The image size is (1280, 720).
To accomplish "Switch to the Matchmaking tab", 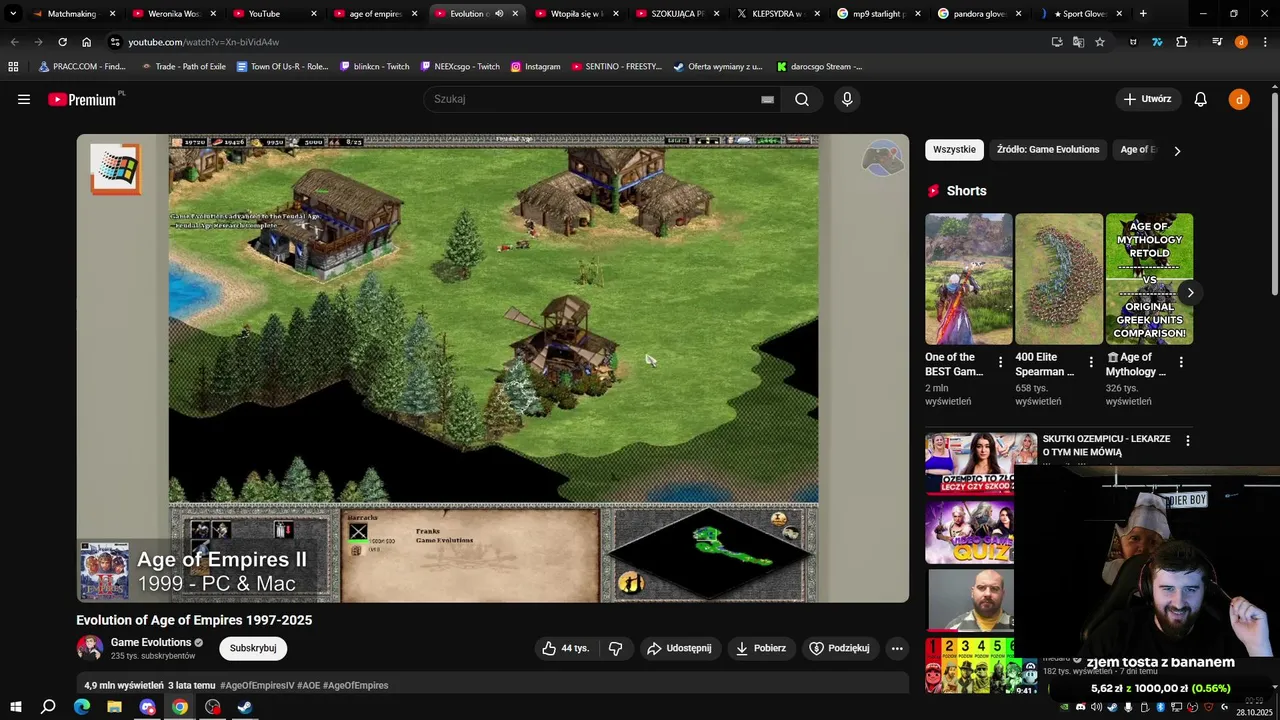I will (x=72, y=14).
